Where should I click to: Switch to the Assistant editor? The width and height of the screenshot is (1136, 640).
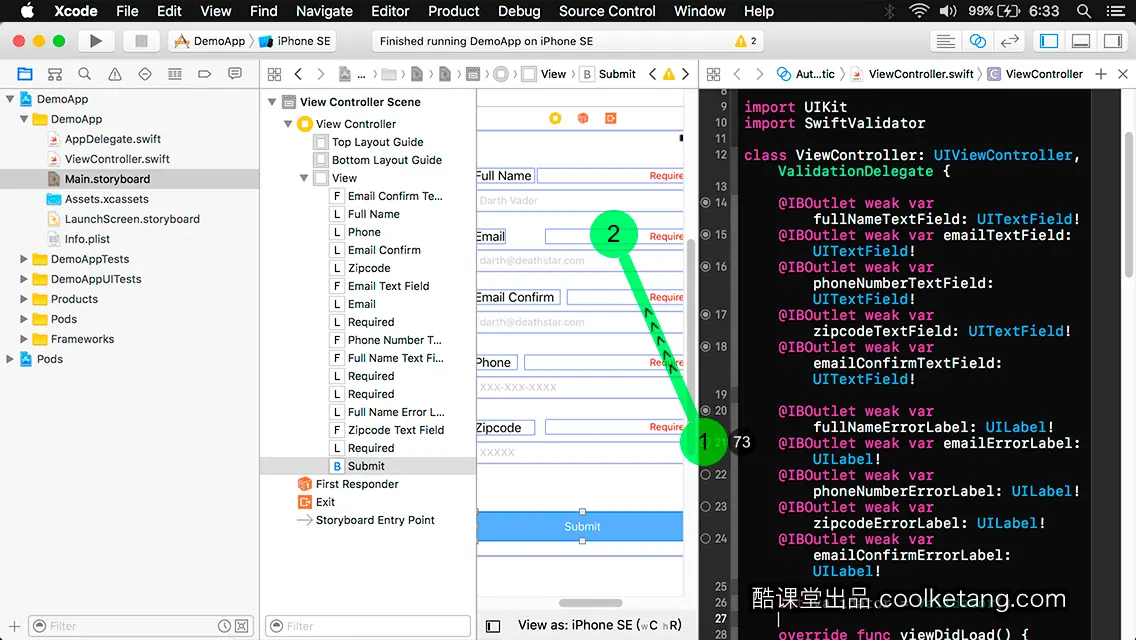coord(977,41)
